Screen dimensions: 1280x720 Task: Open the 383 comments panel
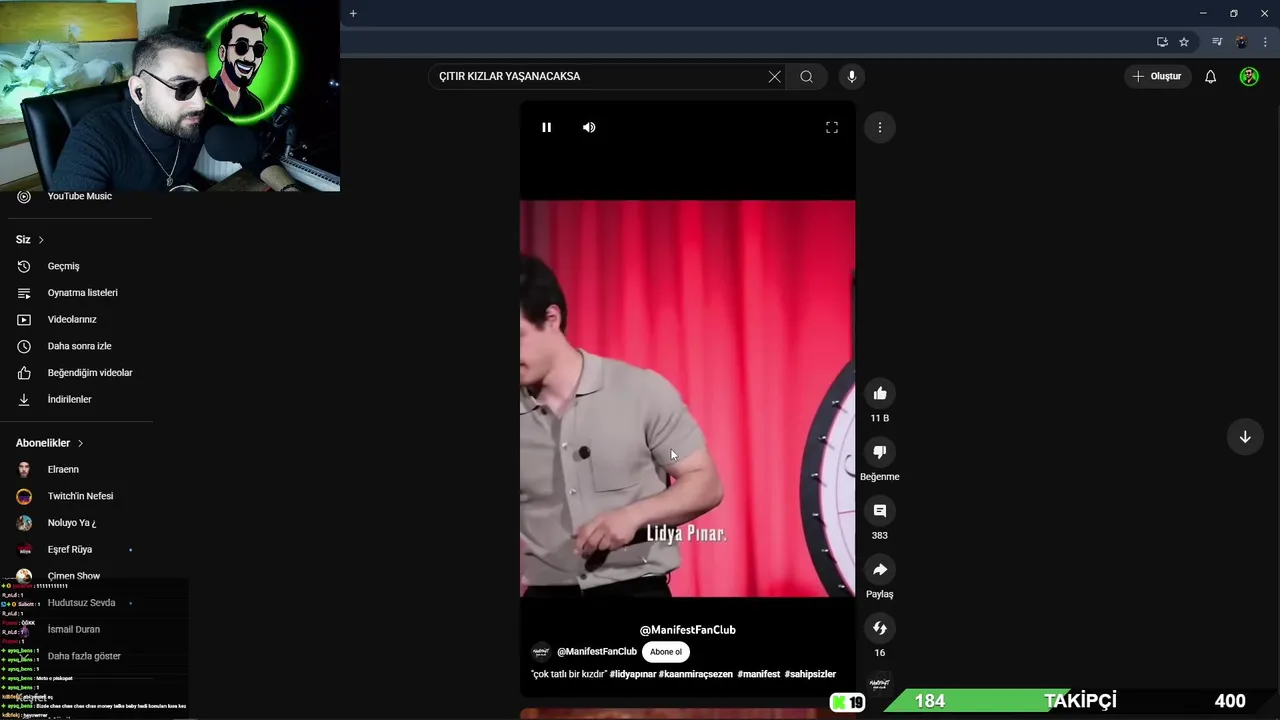click(x=880, y=511)
